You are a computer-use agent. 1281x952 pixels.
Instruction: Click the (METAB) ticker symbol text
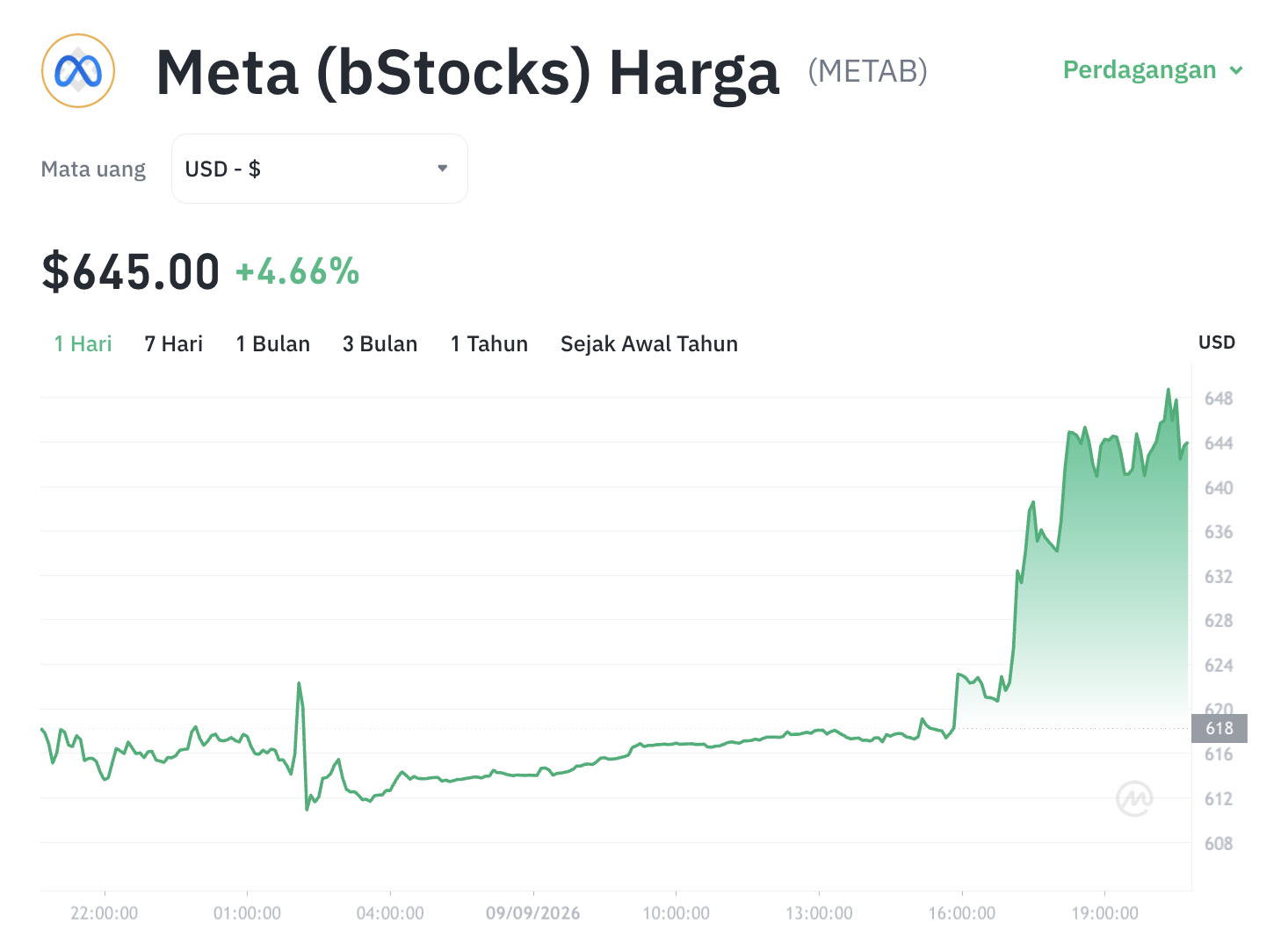[868, 71]
